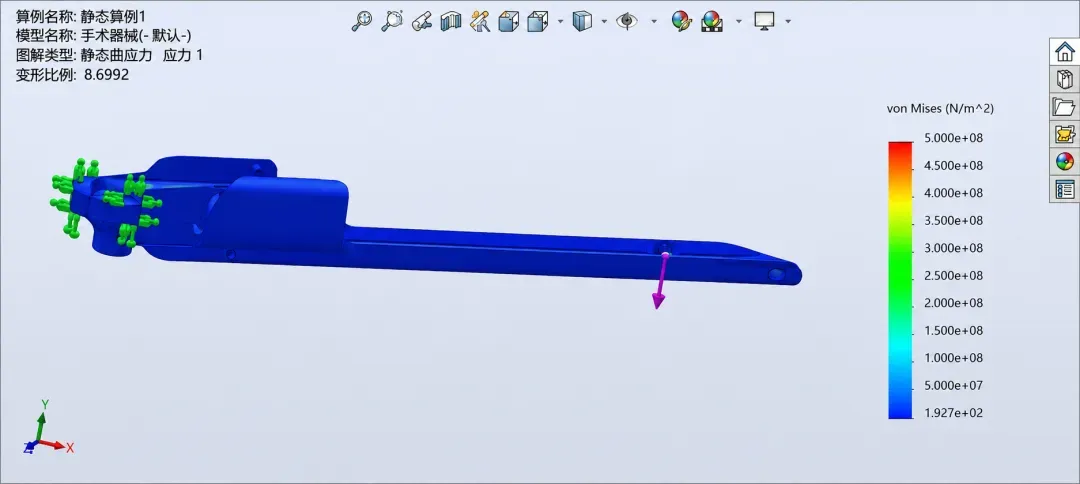The image size is (1080, 484).
Task: Click the legend value 4.000e+08
Action: 953,193
